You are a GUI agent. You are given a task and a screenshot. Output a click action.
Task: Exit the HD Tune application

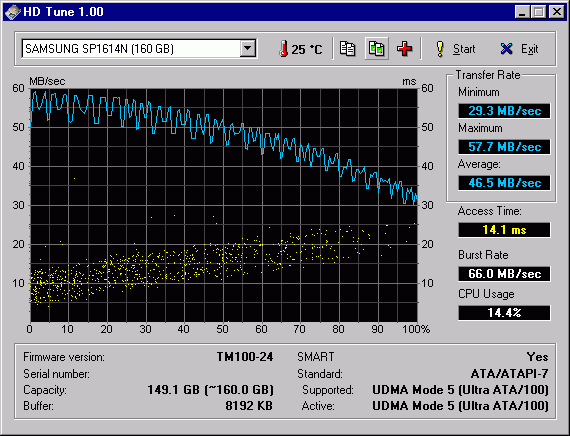529,49
